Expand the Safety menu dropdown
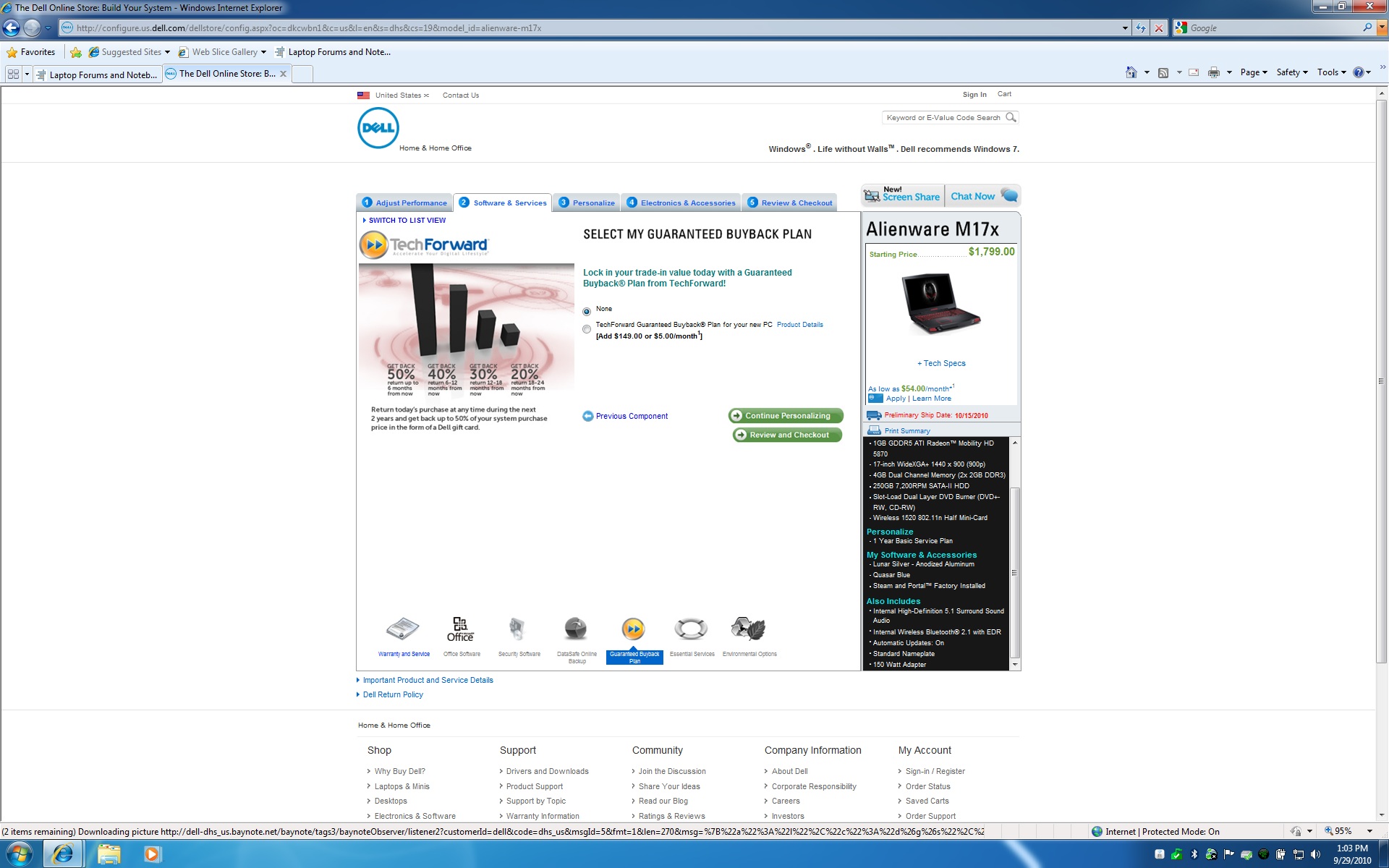 [x=1292, y=72]
